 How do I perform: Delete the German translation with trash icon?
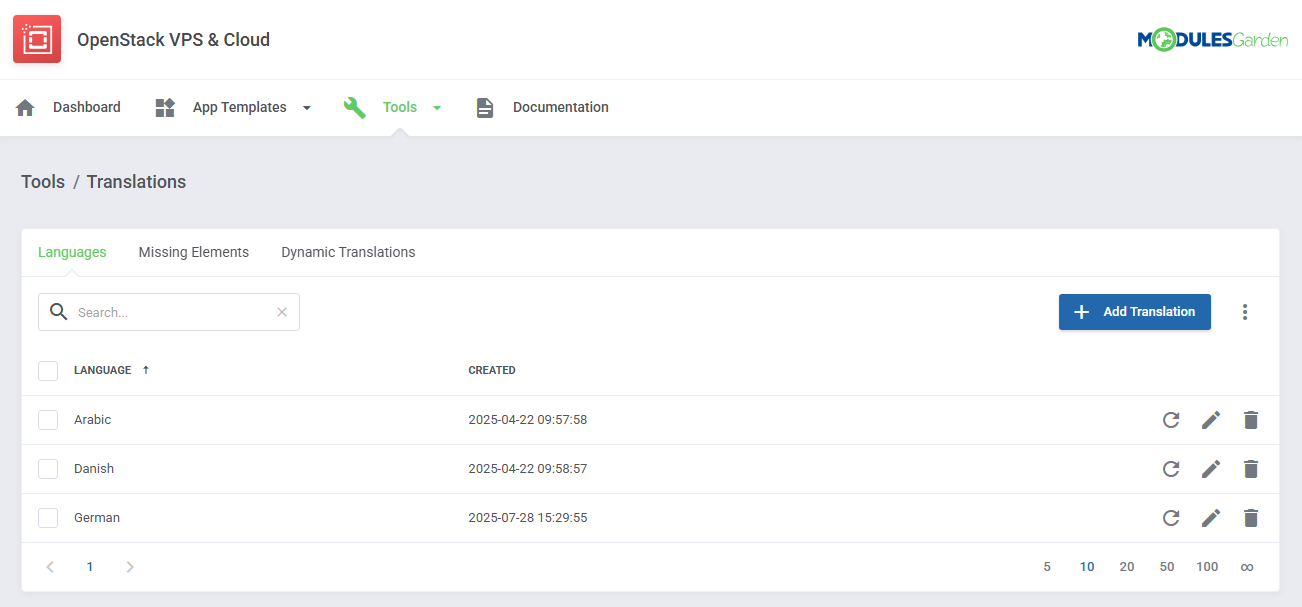tap(1250, 518)
